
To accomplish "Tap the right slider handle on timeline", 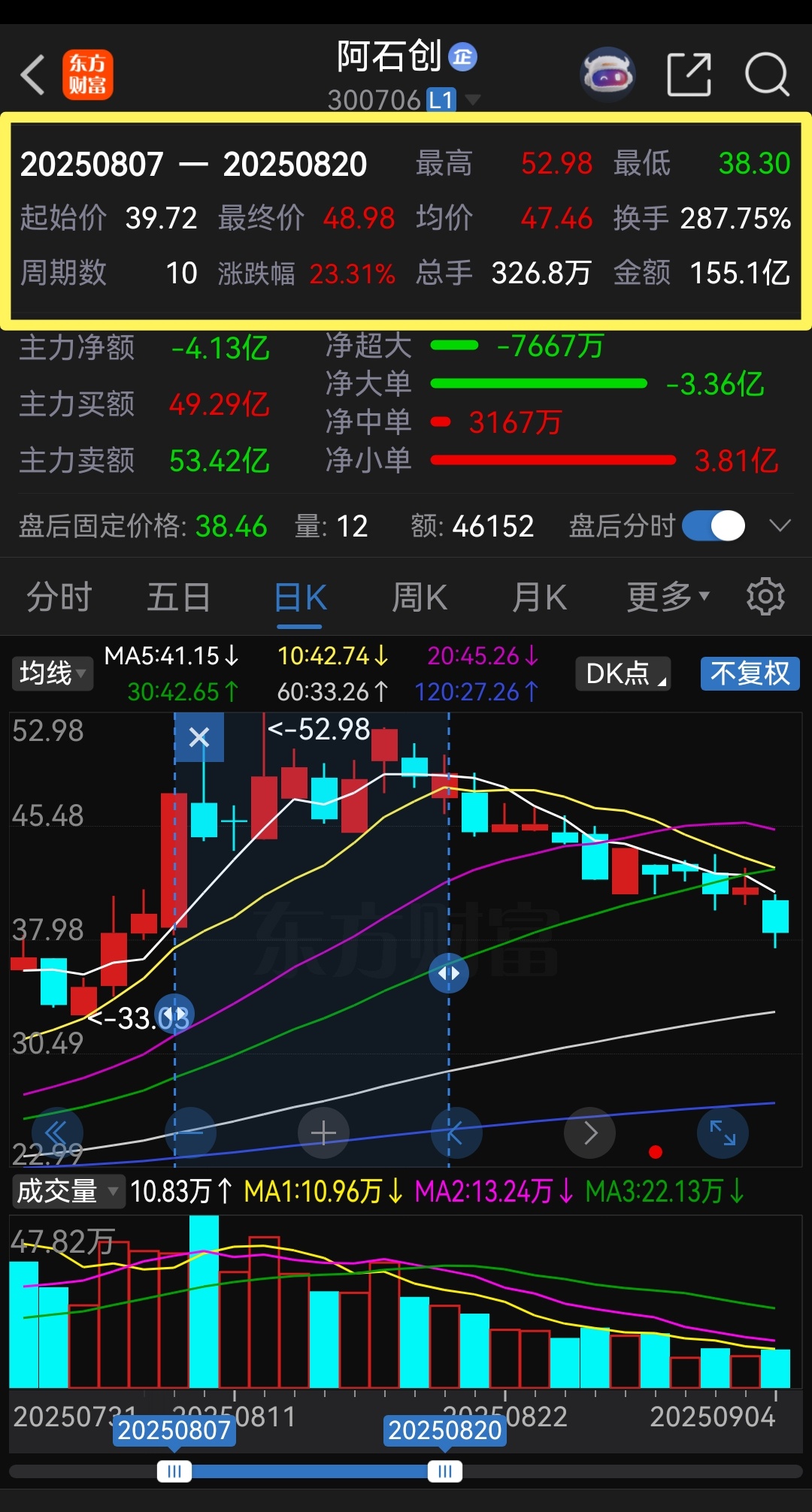I will click(445, 1471).
